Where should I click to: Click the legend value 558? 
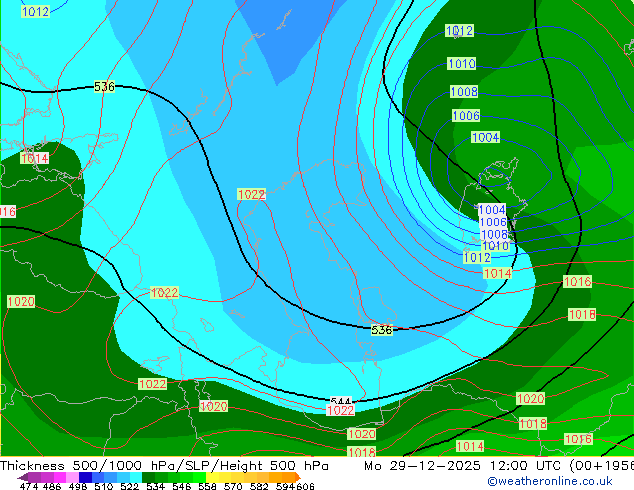point(207,486)
